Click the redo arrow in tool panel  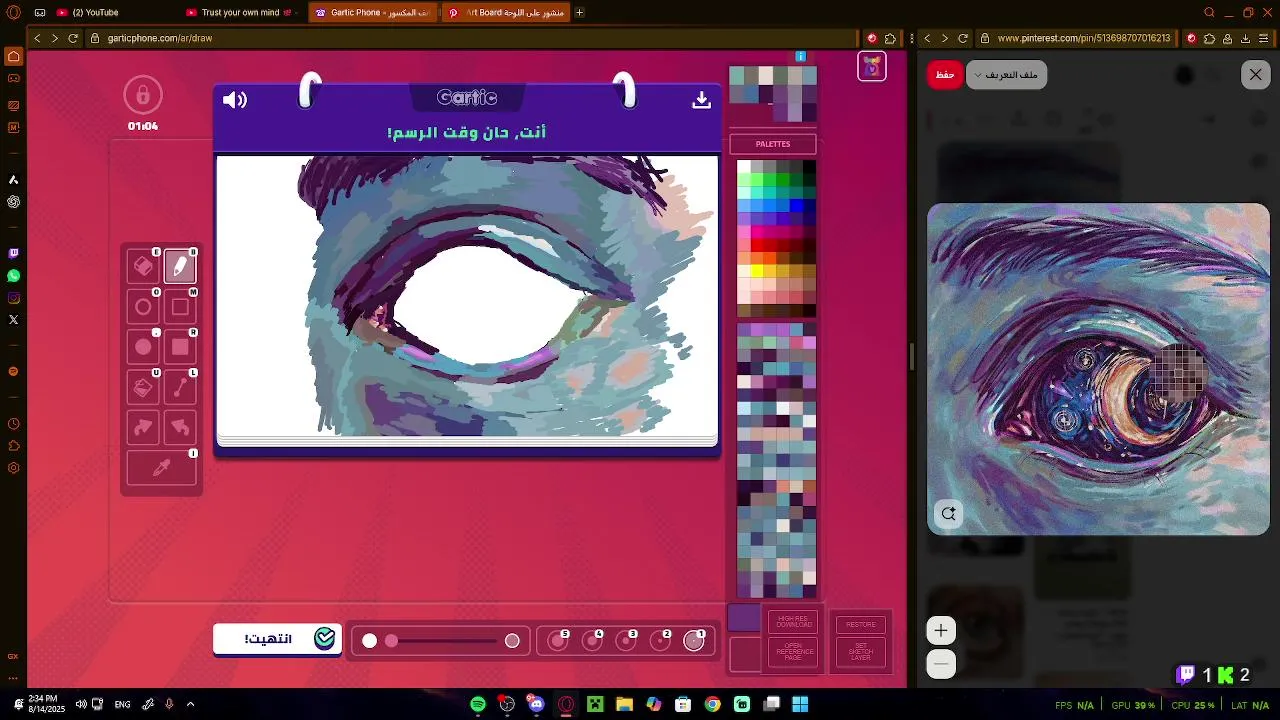(x=143, y=428)
